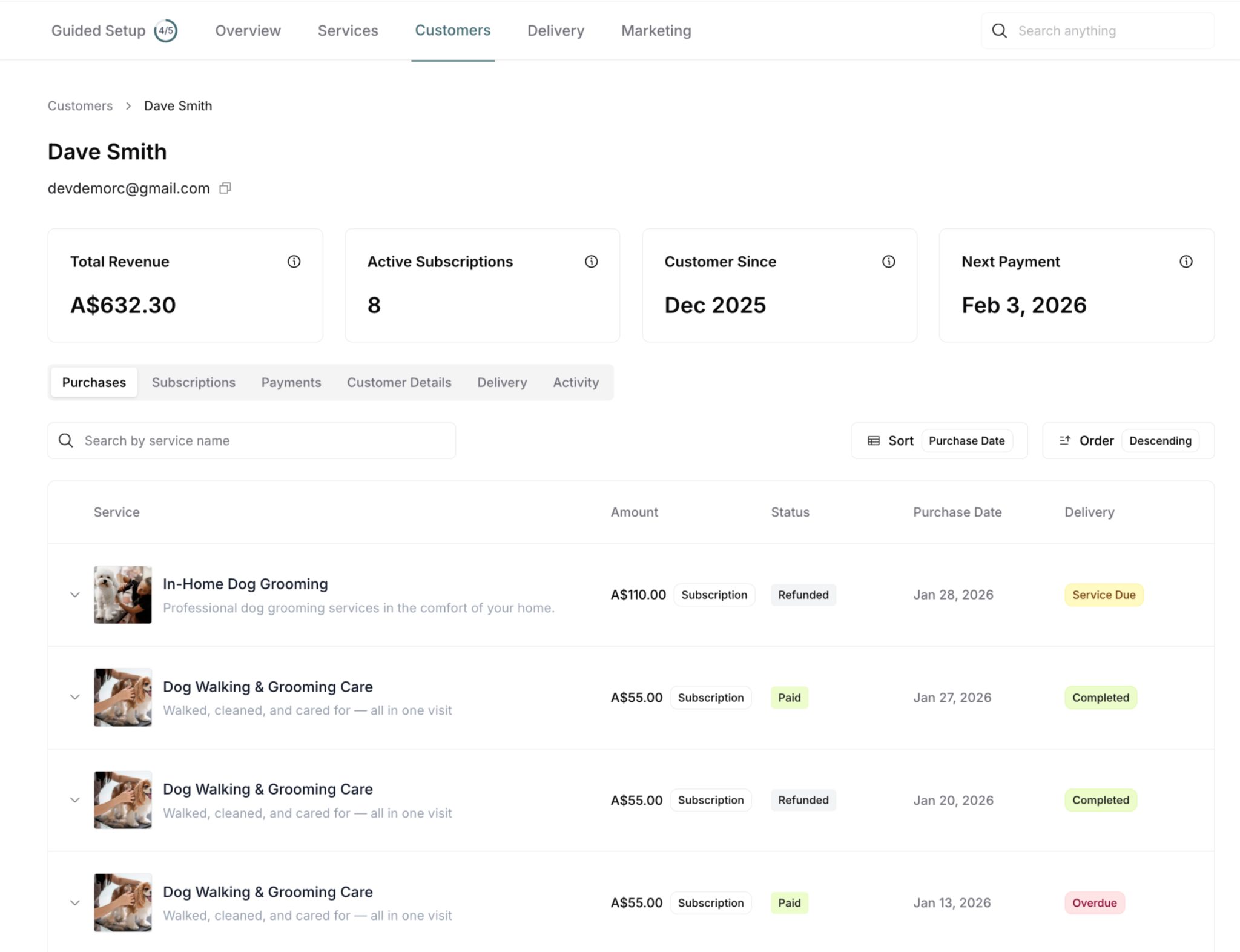
Task: Open the Purchase Date sort dropdown
Action: pyautogui.click(x=966, y=441)
